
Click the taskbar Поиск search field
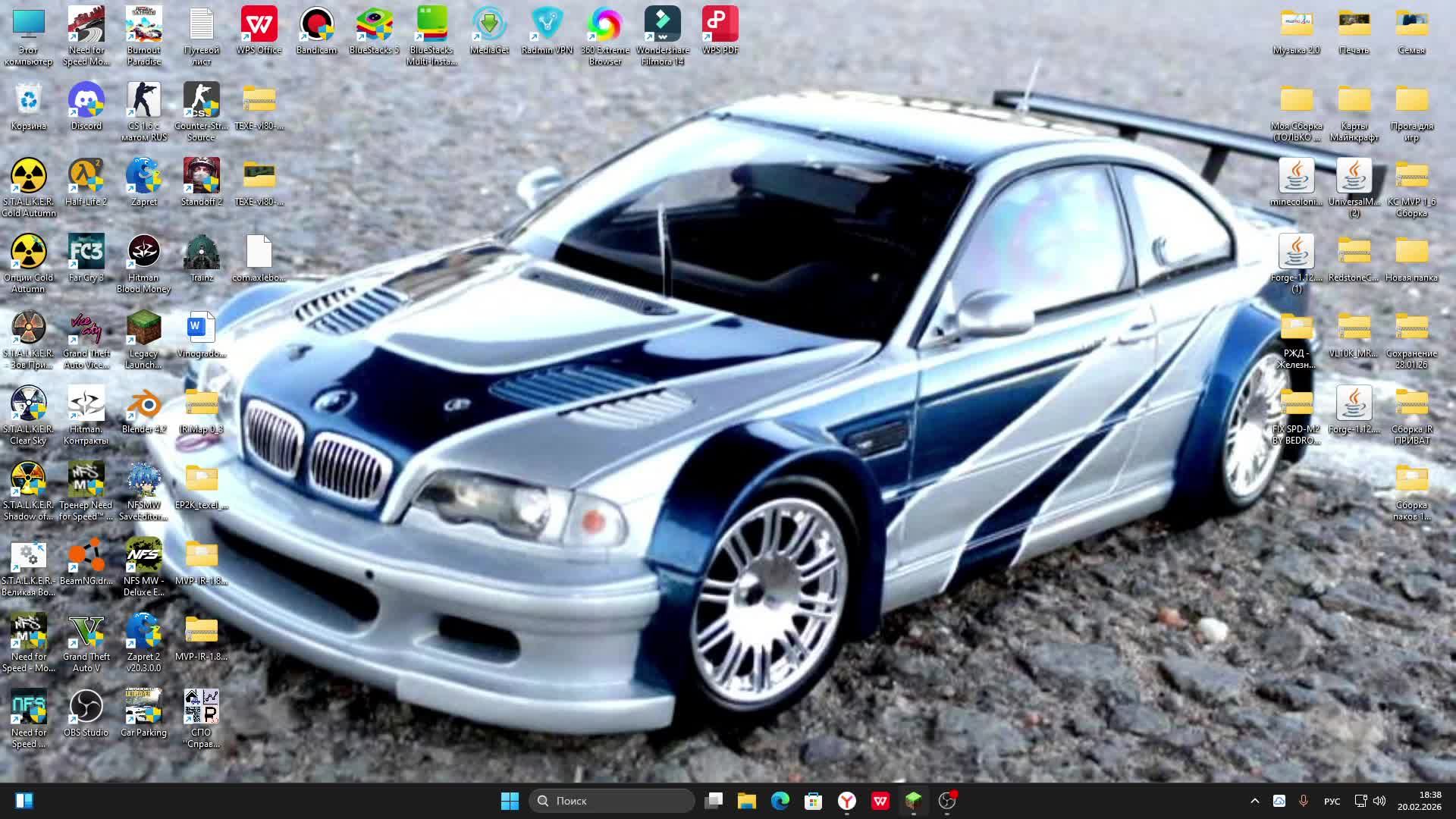[x=611, y=801]
